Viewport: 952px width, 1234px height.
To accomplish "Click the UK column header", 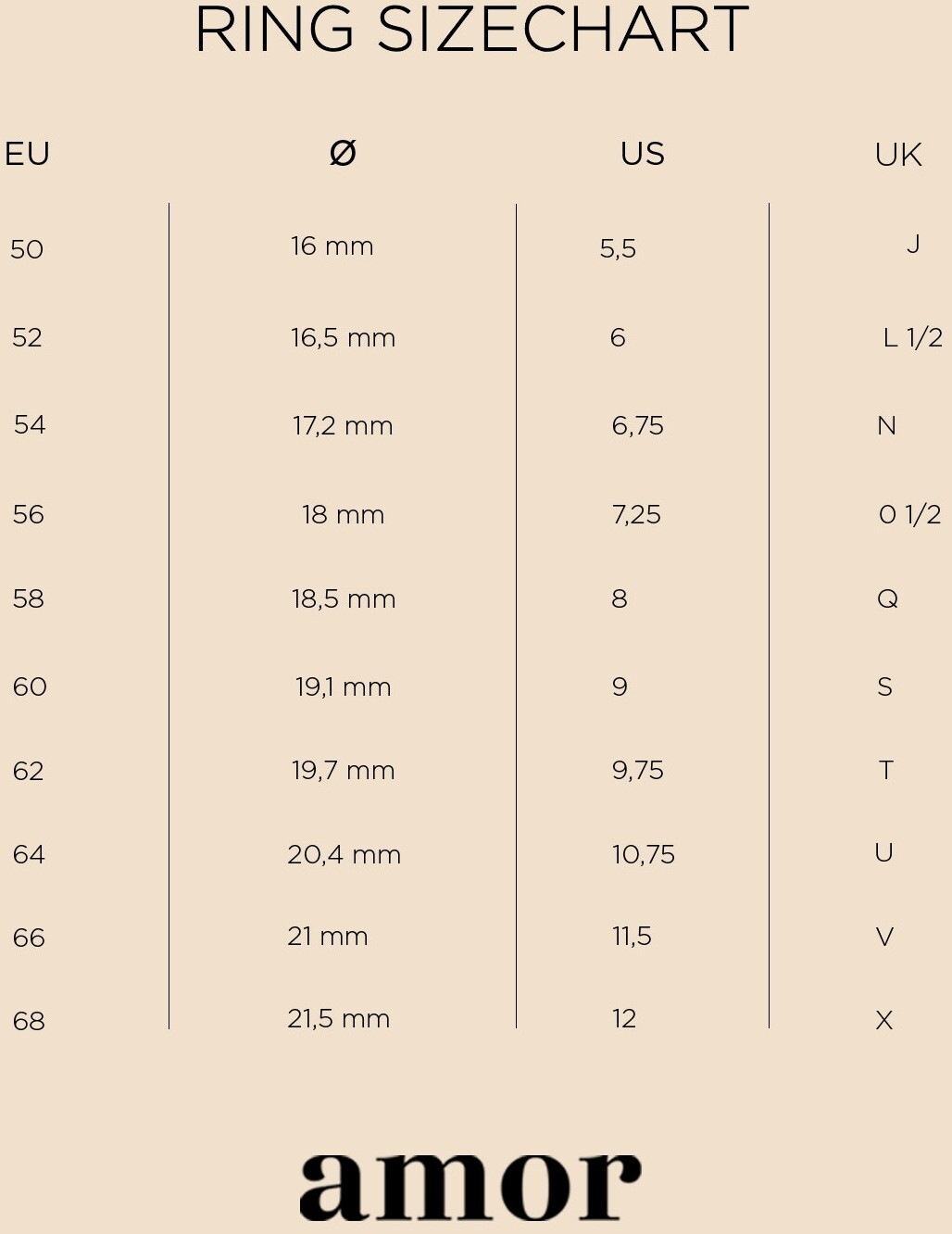I will point(897,155).
